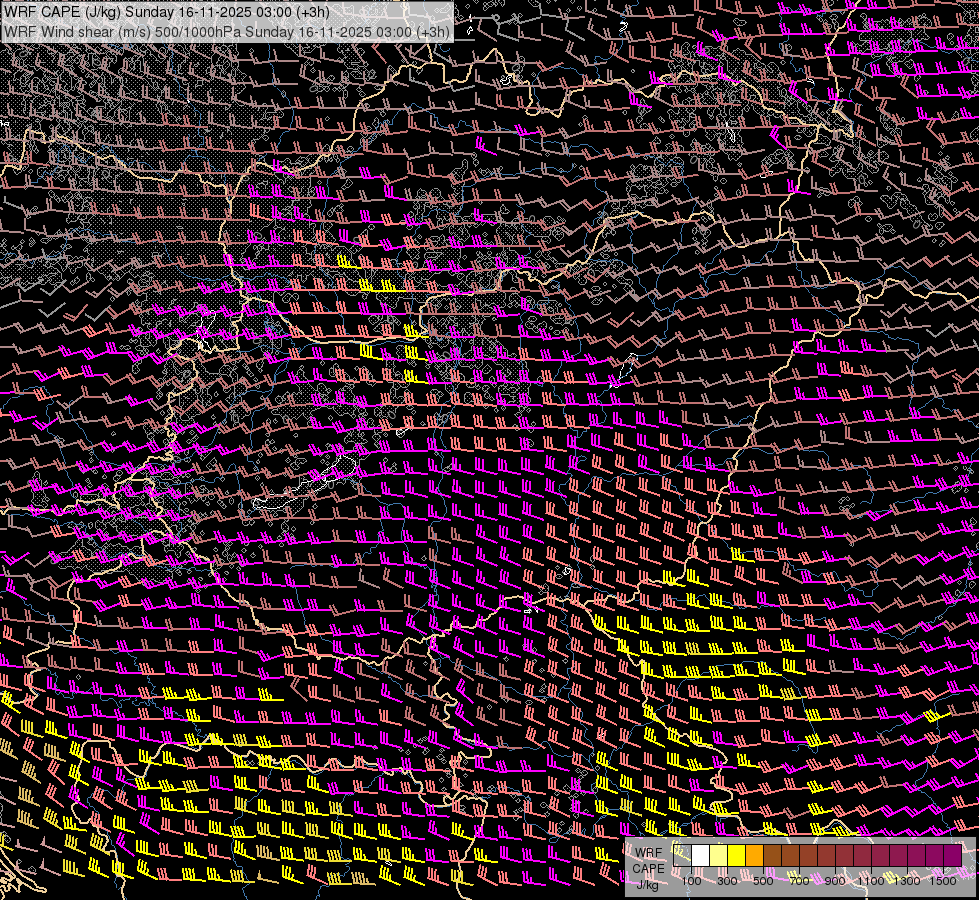Click the legend value 100
Viewport: 979px width, 900px height.
coord(691,881)
